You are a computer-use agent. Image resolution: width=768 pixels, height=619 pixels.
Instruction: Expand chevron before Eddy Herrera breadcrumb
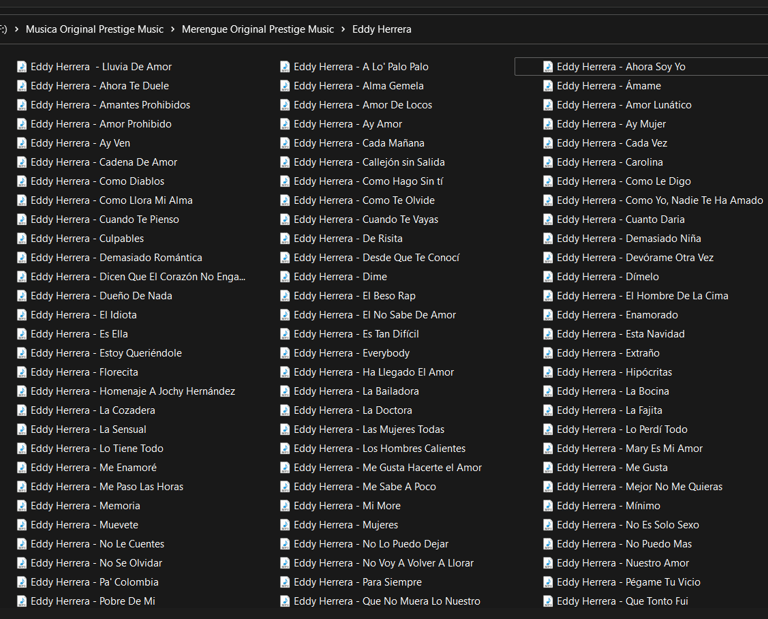coord(343,29)
